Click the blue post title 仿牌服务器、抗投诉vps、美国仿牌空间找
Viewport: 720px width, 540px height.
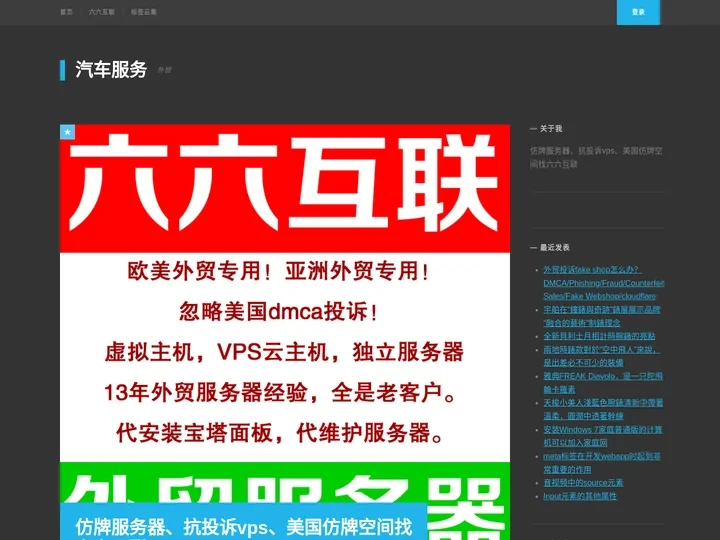click(243, 528)
